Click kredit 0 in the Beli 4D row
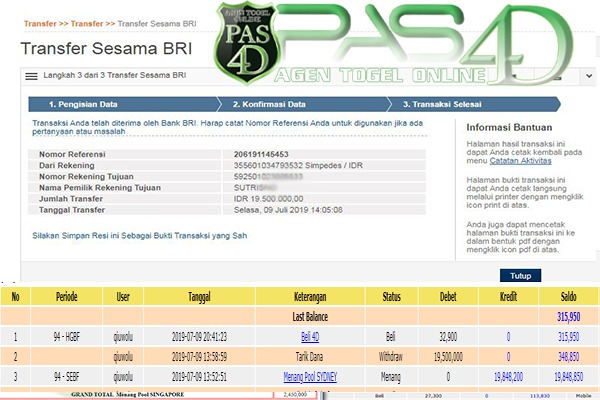The image size is (600, 400). point(508,337)
